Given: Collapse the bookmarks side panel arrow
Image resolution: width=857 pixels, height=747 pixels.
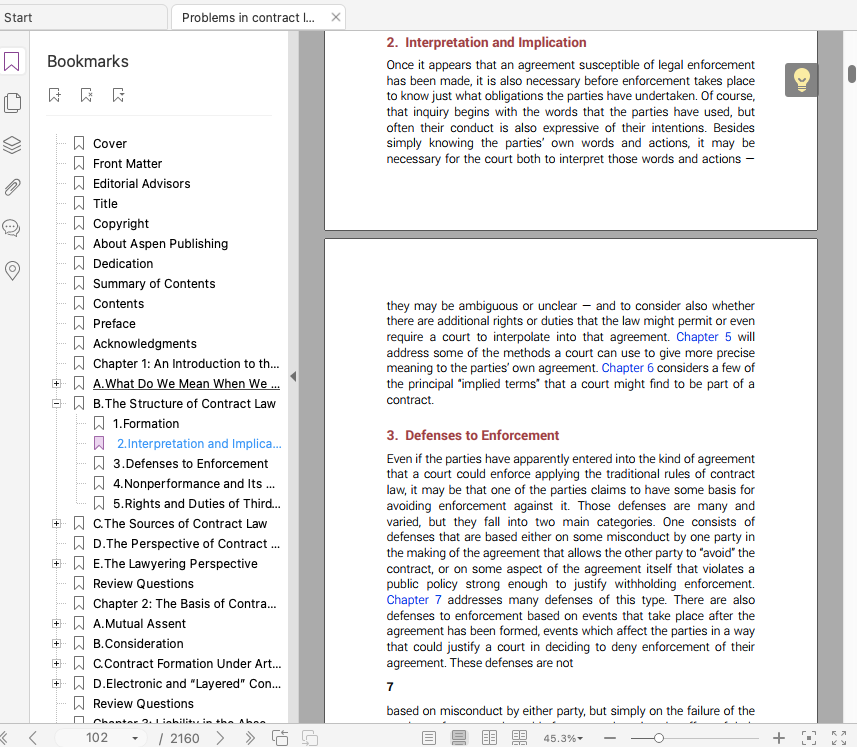Looking at the screenshot, I should click(x=294, y=377).
